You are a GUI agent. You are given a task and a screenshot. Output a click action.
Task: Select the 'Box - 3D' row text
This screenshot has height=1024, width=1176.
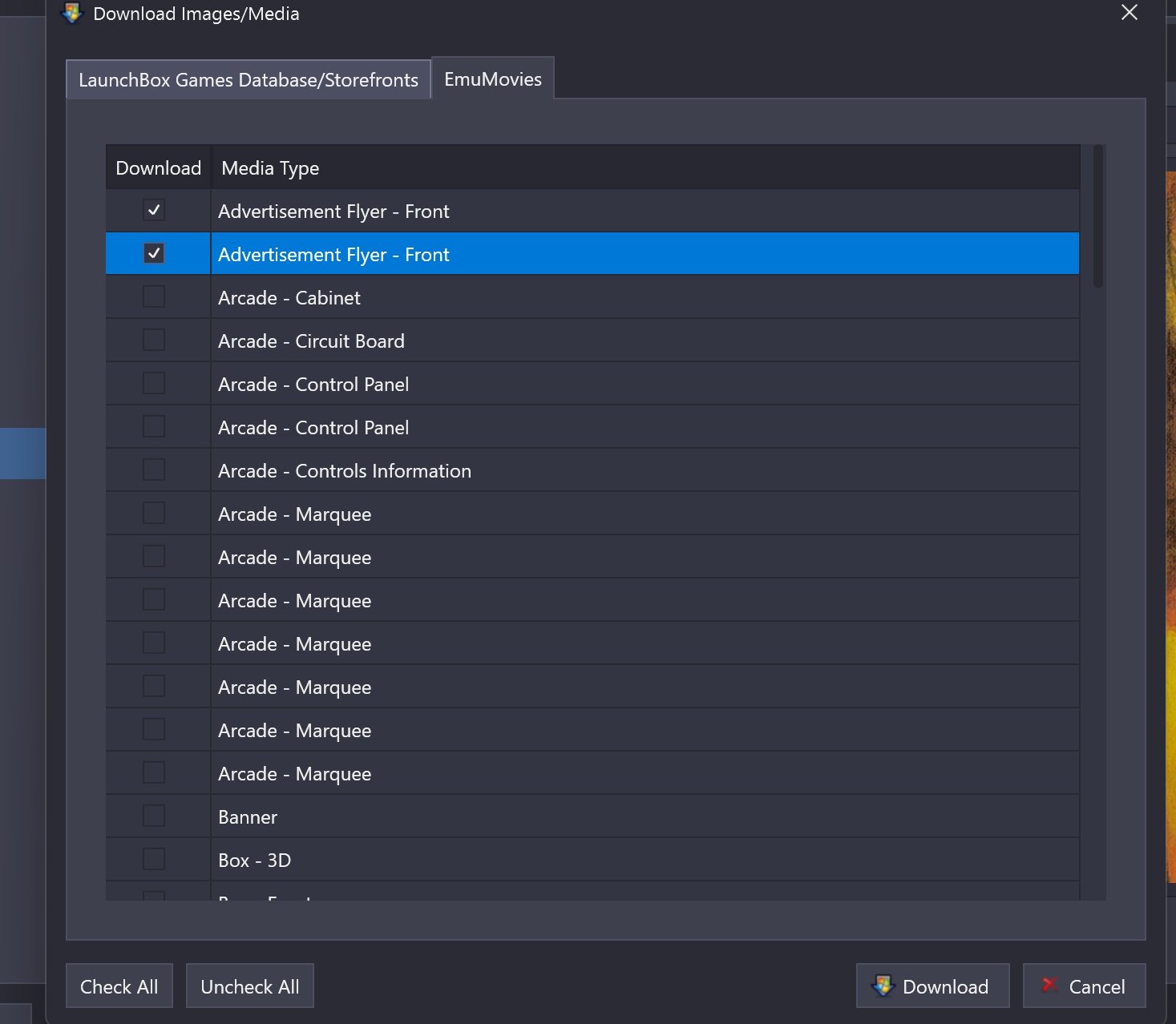click(254, 861)
